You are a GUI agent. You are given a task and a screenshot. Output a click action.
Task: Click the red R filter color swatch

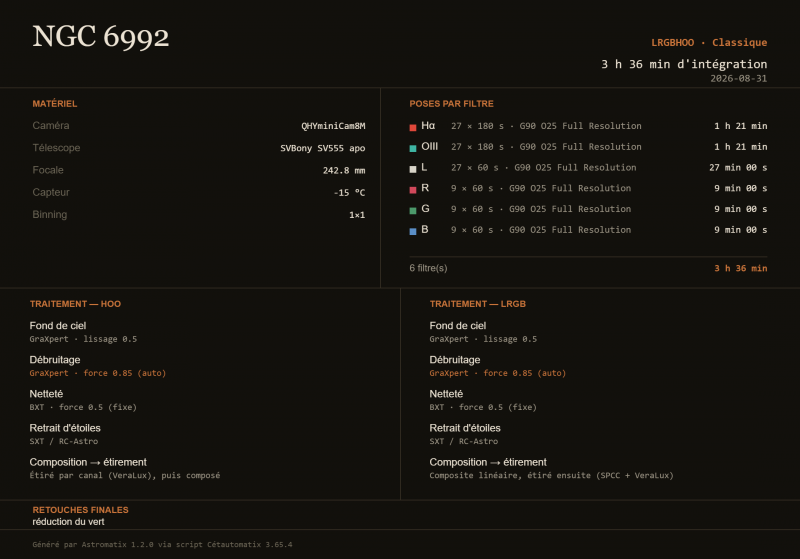point(413,190)
